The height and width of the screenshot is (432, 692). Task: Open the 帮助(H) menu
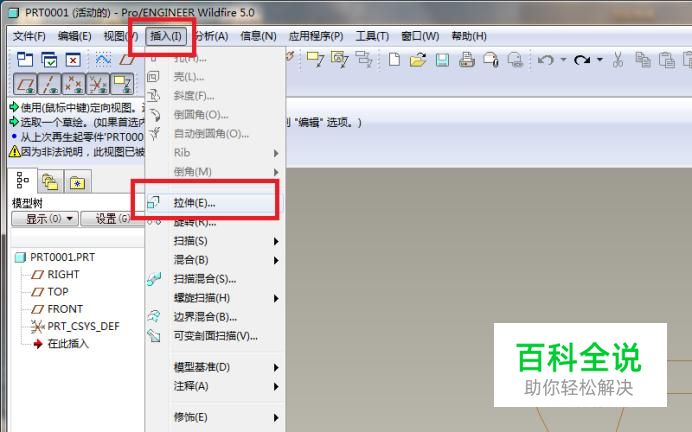[x=469, y=36]
